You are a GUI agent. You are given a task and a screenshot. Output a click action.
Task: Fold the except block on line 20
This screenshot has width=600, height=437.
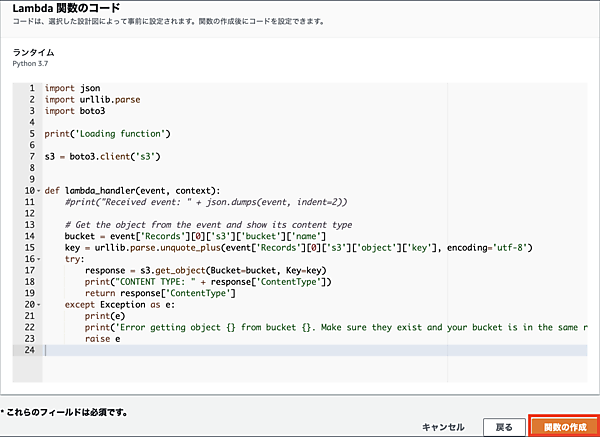point(39,303)
